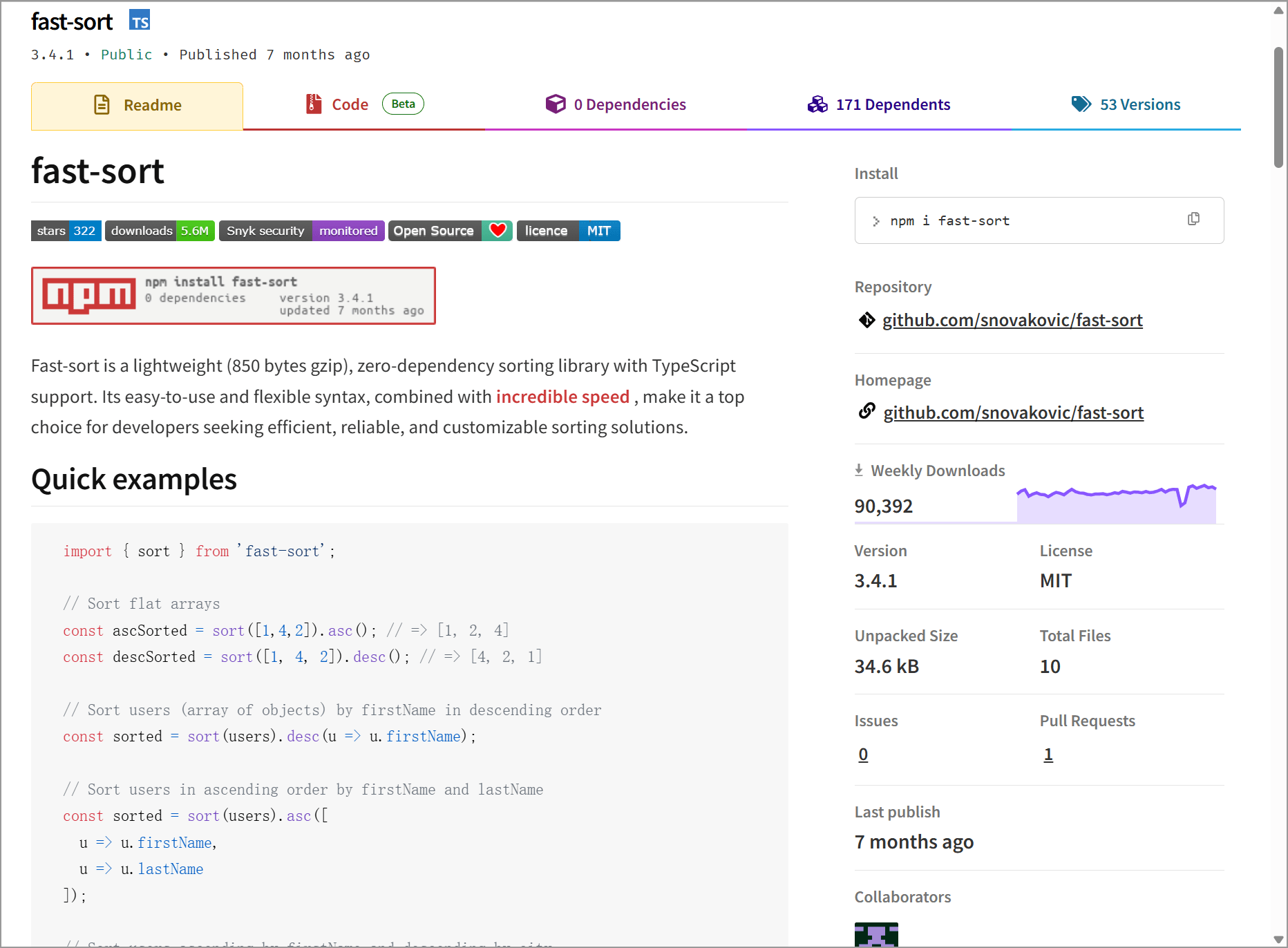Click the licence MIT badge
The width and height of the screenshot is (1288, 948).
(x=569, y=231)
